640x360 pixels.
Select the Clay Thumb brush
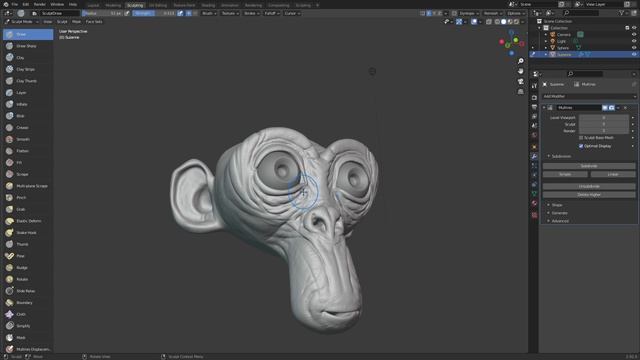(28, 81)
